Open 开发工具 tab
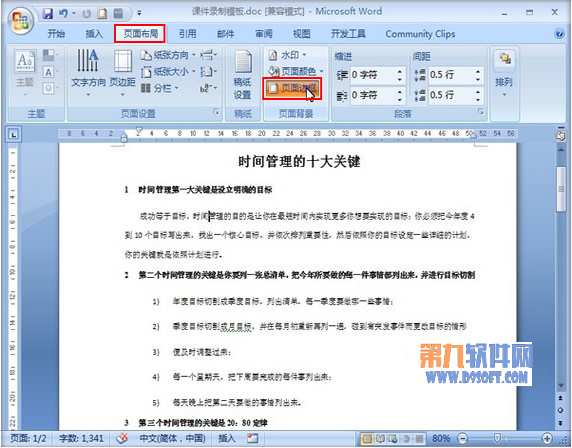This screenshot has width=572, height=448. (x=348, y=34)
